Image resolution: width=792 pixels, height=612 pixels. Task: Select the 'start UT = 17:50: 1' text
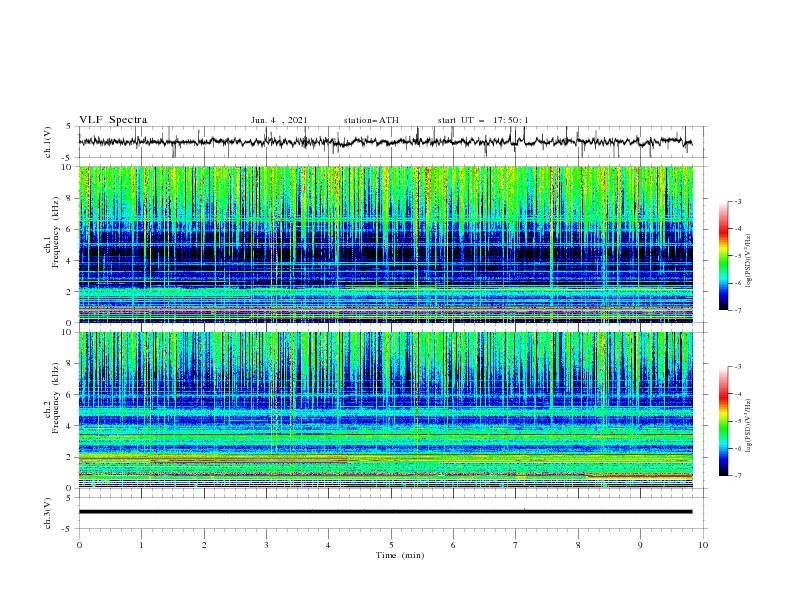point(483,120)
